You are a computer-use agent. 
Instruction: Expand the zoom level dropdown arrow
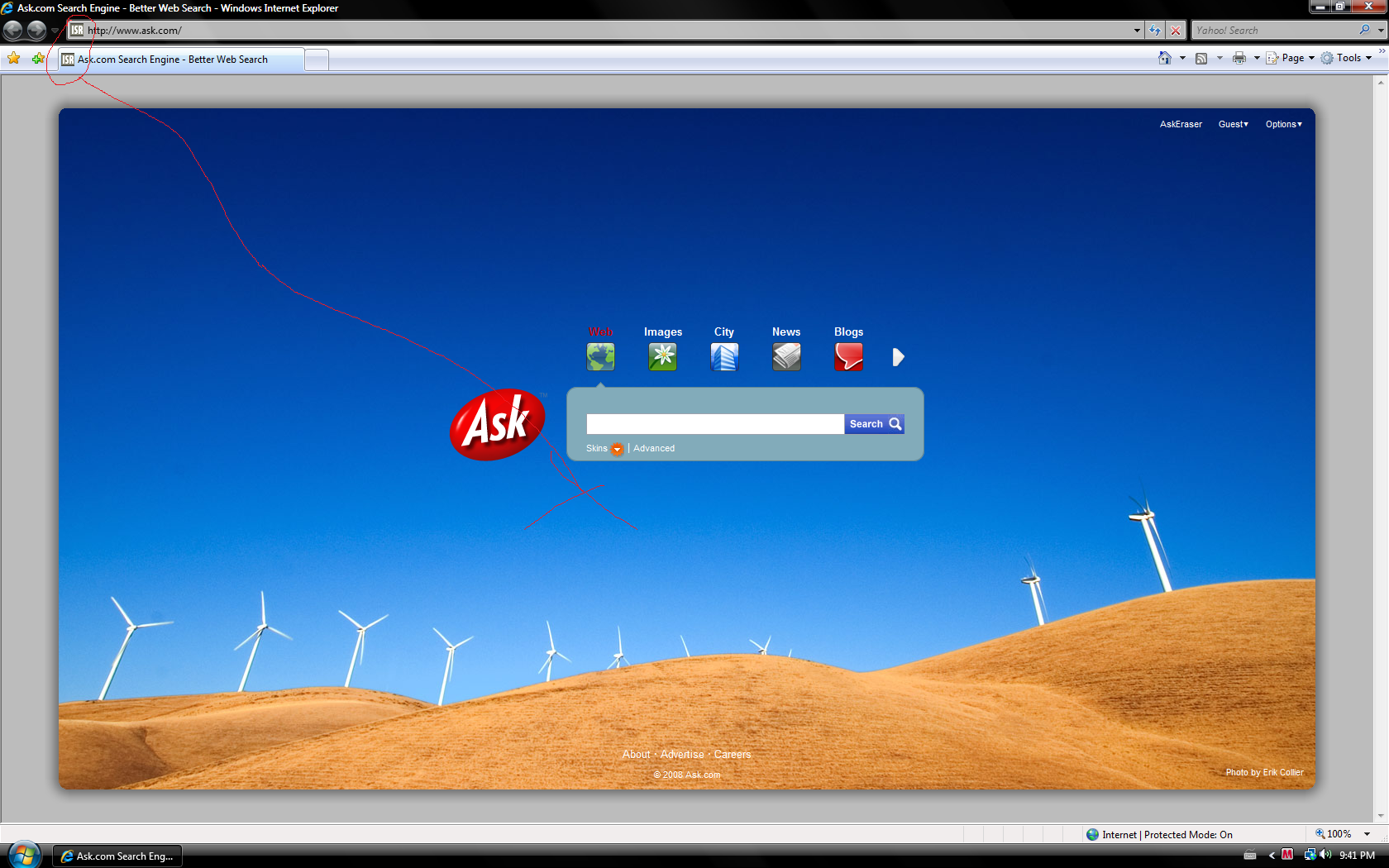pyautogui.click(x=1367, y=834)
